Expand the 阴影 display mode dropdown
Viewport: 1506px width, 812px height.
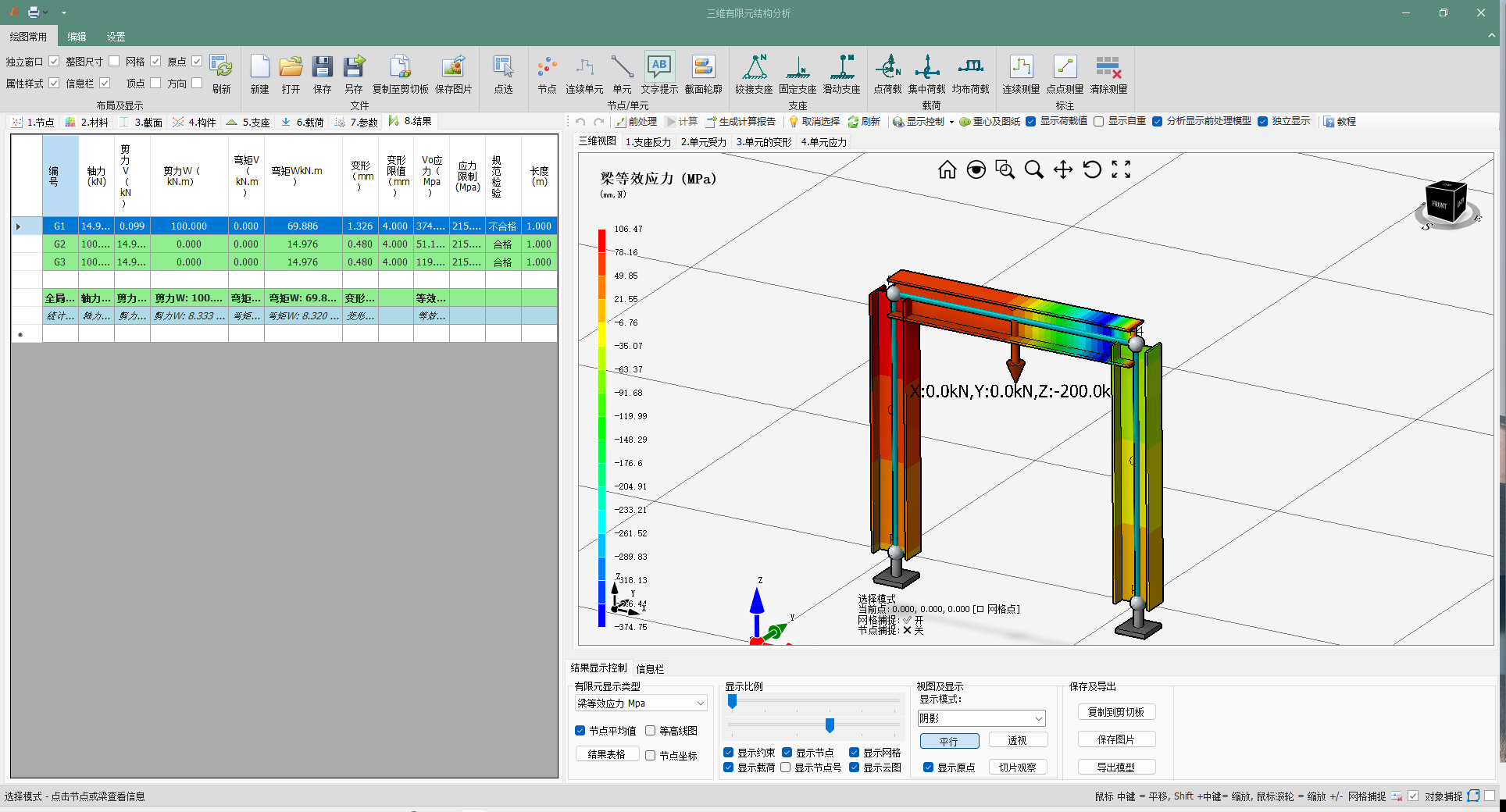[x=1038, y=718]
